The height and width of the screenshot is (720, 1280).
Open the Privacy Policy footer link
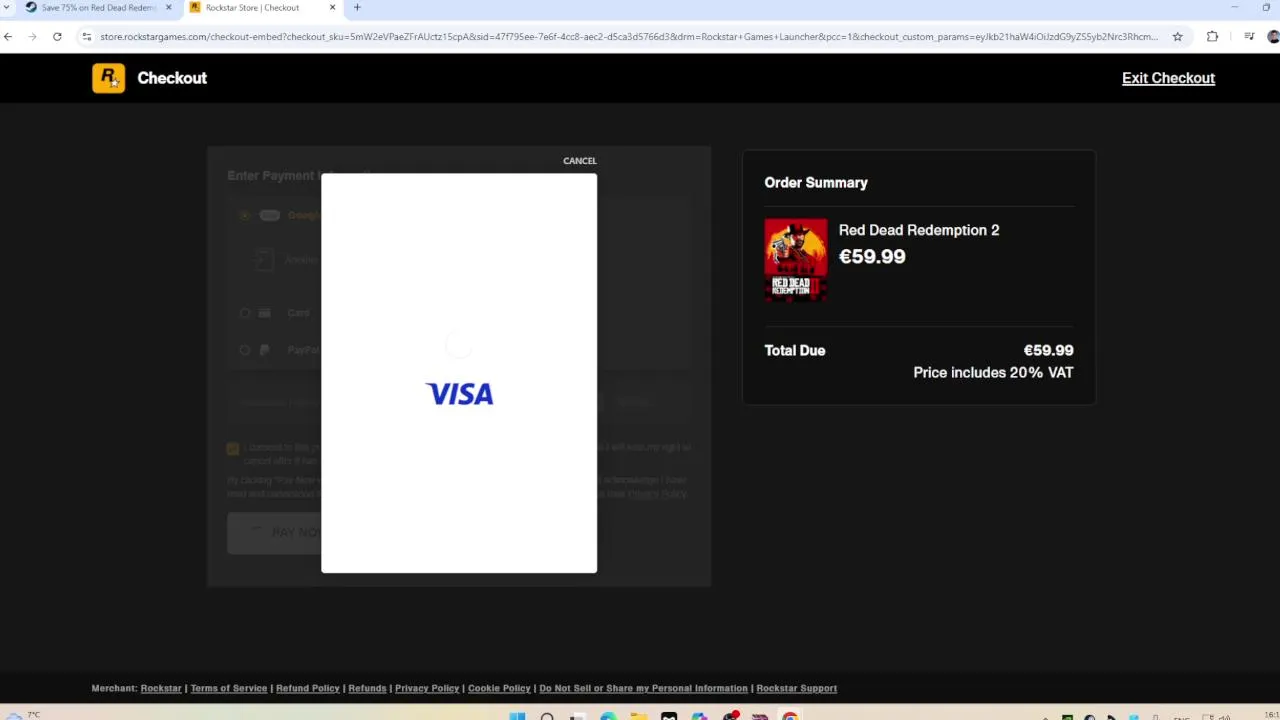[x=427, y=688]
